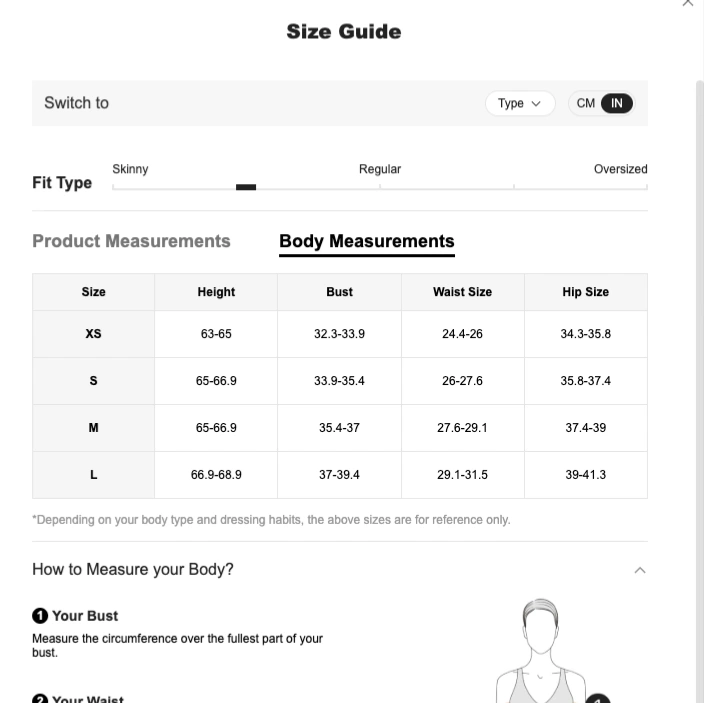Click the XS size row header
Image resolution: width=704 pixels, height=703 pixels.
coord(93,334)
